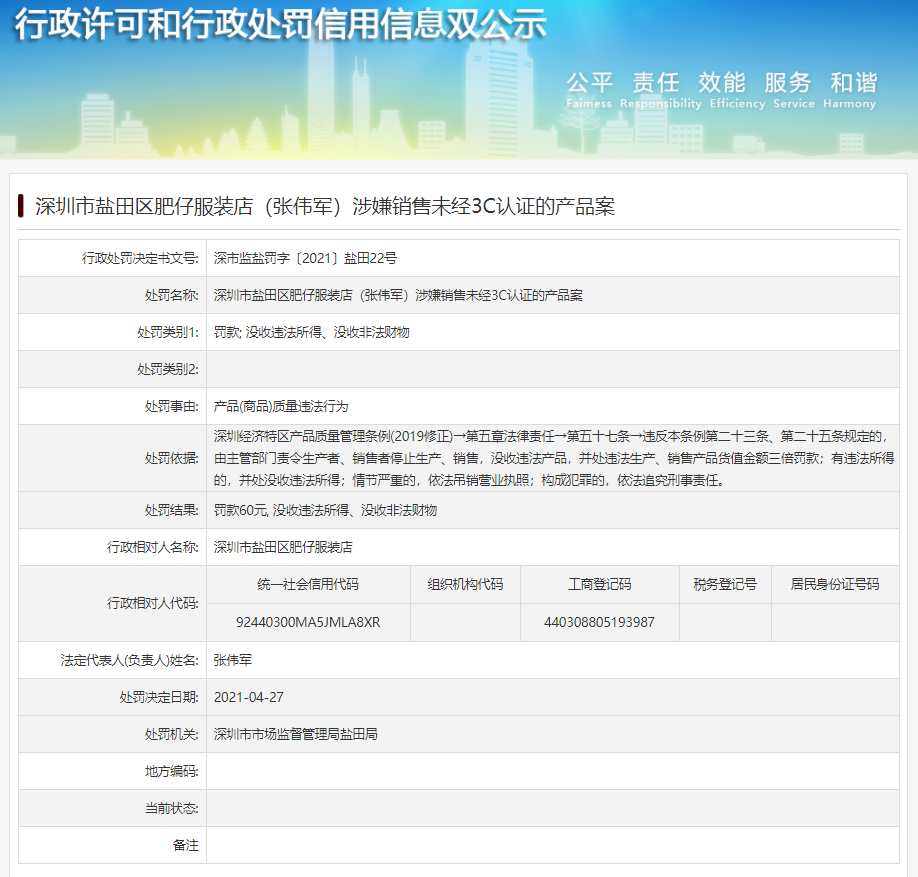This screenshot has height=877, width=918.
Task: Click the 处罚类别2 label
Action: (x=167, y=369)
